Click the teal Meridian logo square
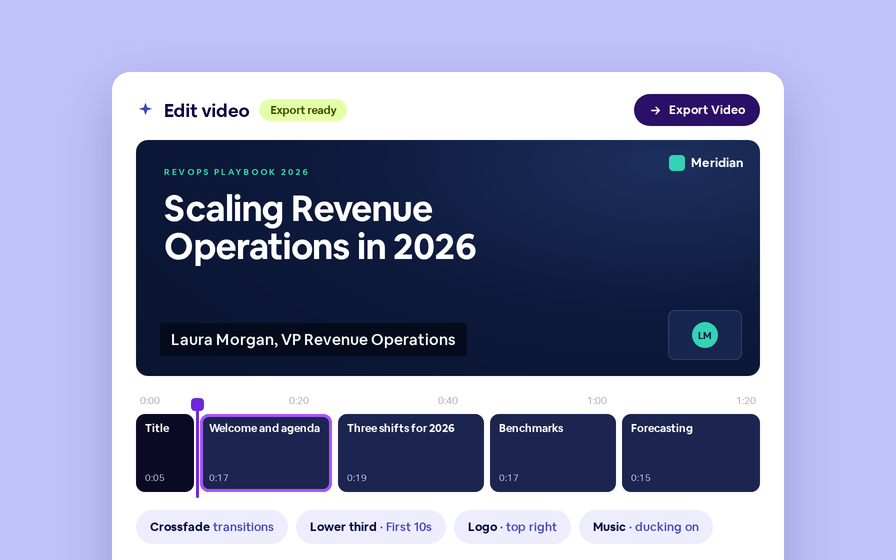Screen dimensions: 896x560 (677, 163)
